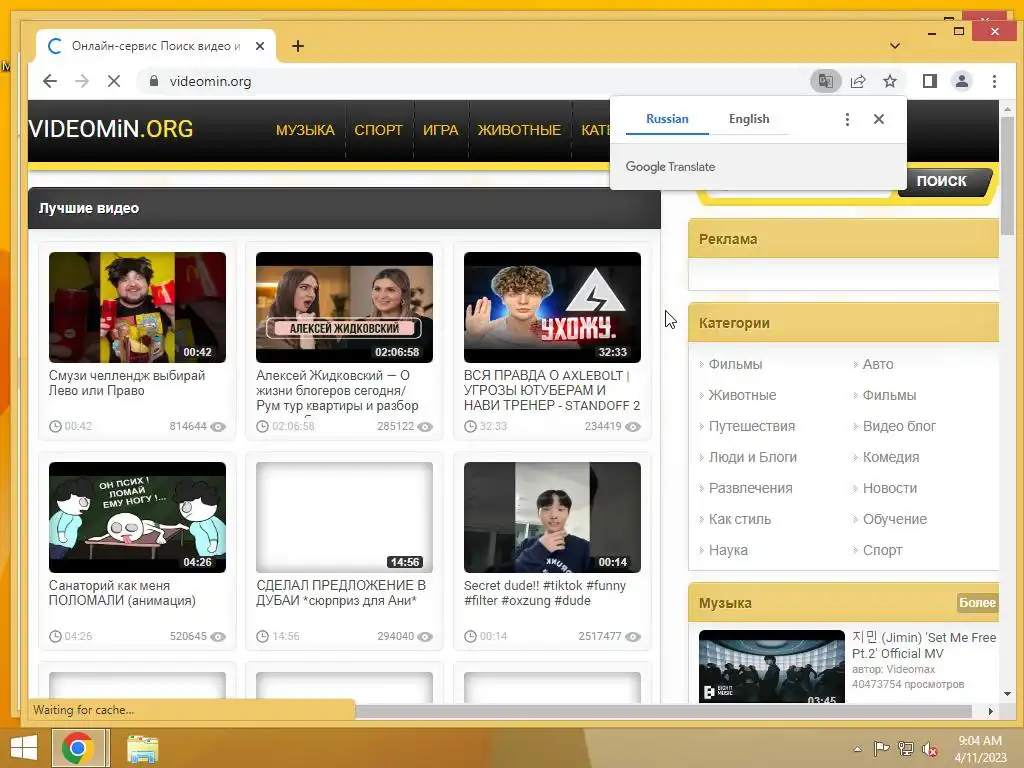Screen dimensions: 1024x768
Task: Stop page loading with X button
Action: (114, 81)
